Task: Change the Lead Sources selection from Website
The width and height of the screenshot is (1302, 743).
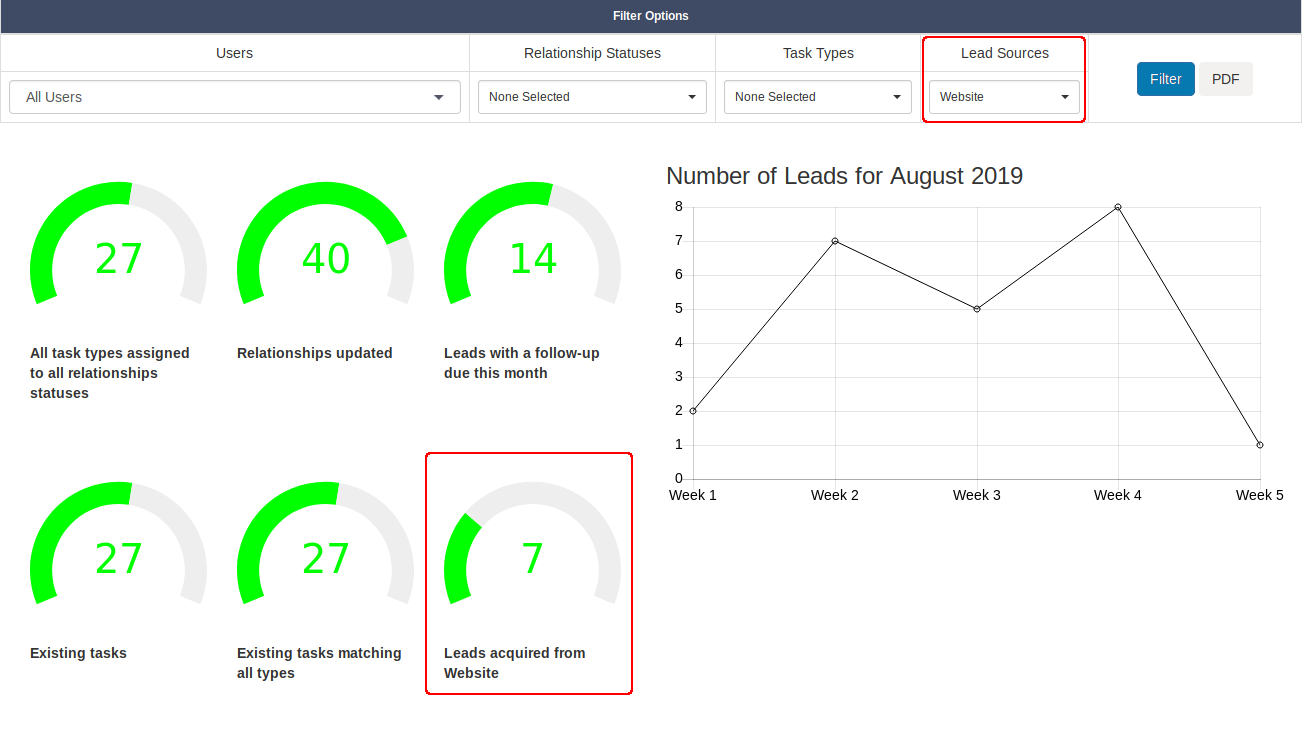Action: [x=1003, y=97]
